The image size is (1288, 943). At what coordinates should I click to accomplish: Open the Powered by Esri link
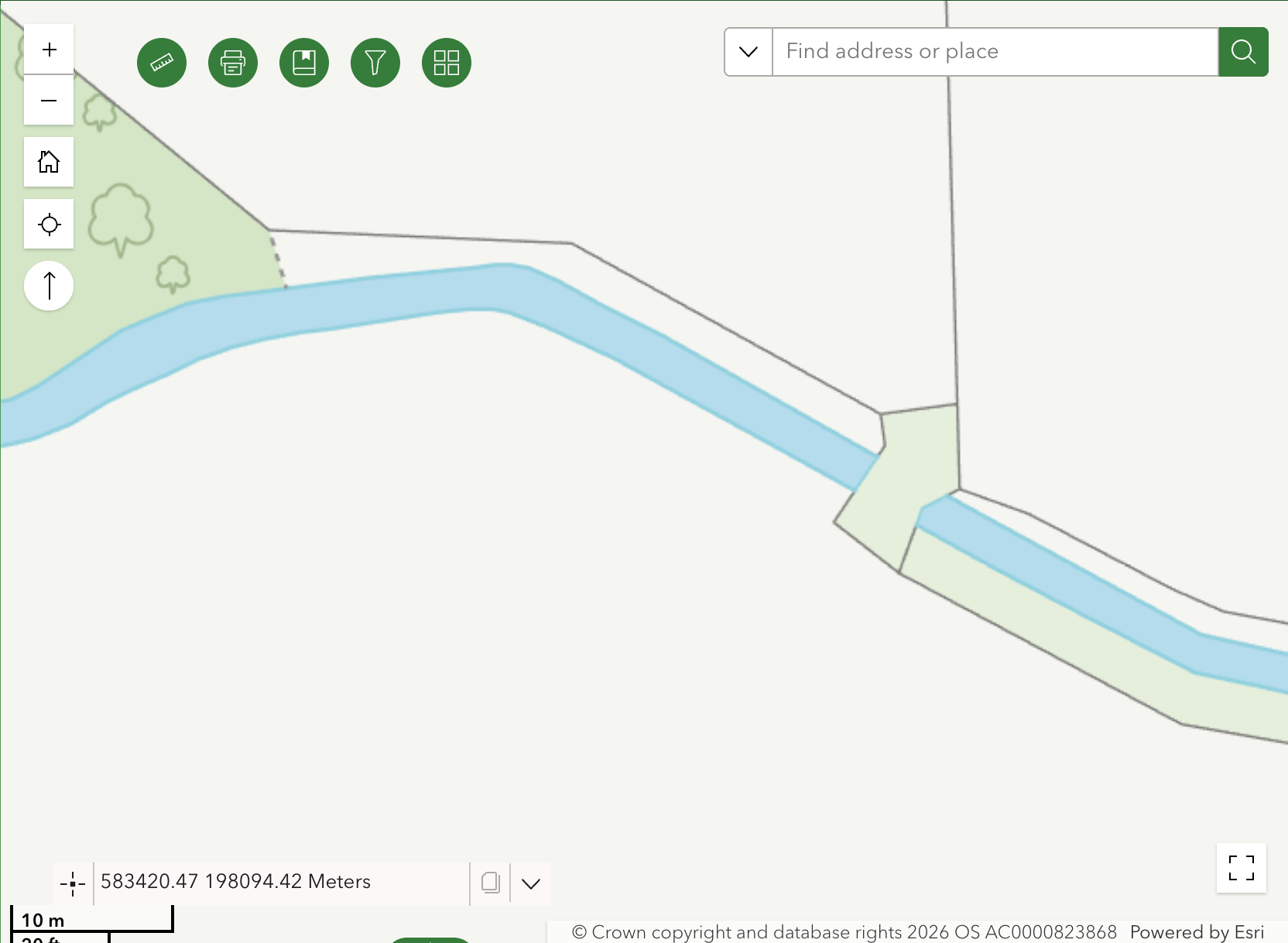pos(1196,932)
